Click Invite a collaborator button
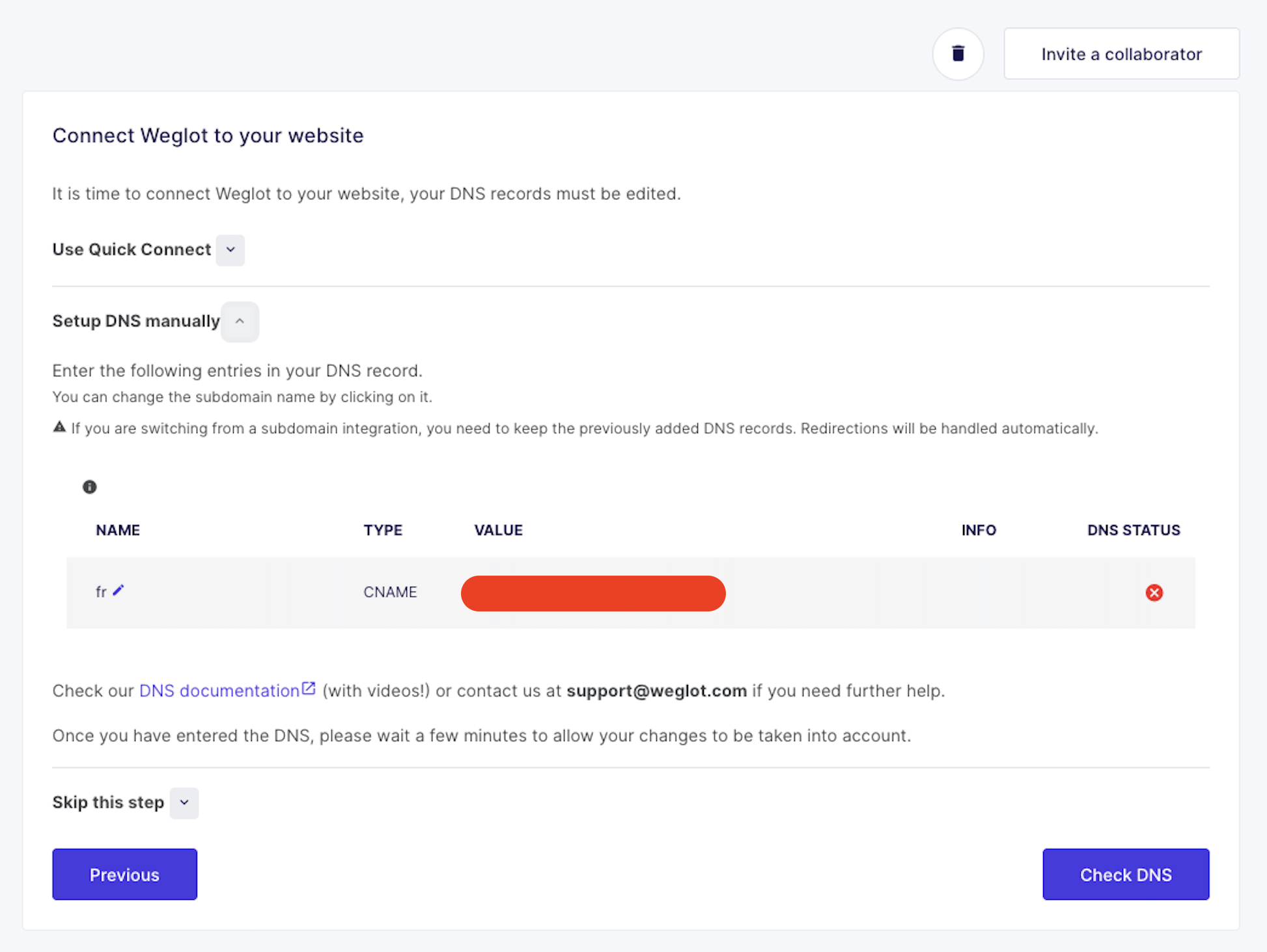 (1121, 53)
